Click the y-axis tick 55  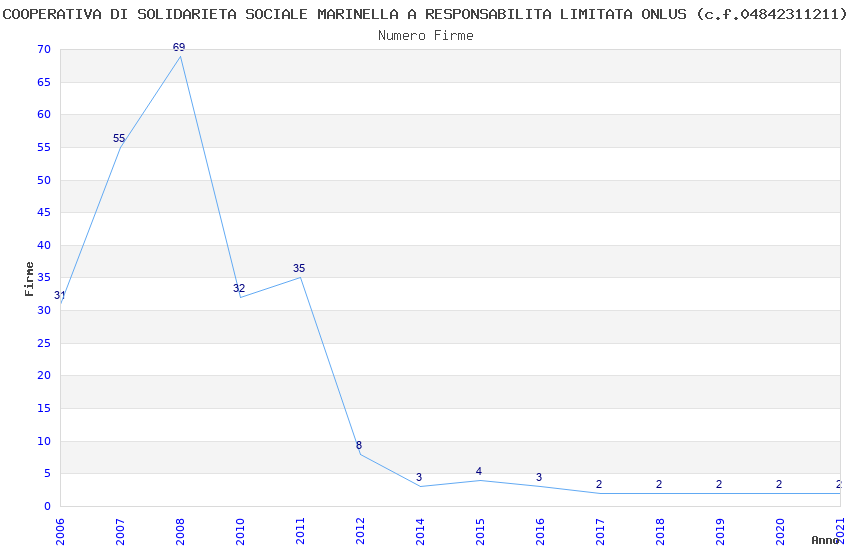[x=44, y=147]
